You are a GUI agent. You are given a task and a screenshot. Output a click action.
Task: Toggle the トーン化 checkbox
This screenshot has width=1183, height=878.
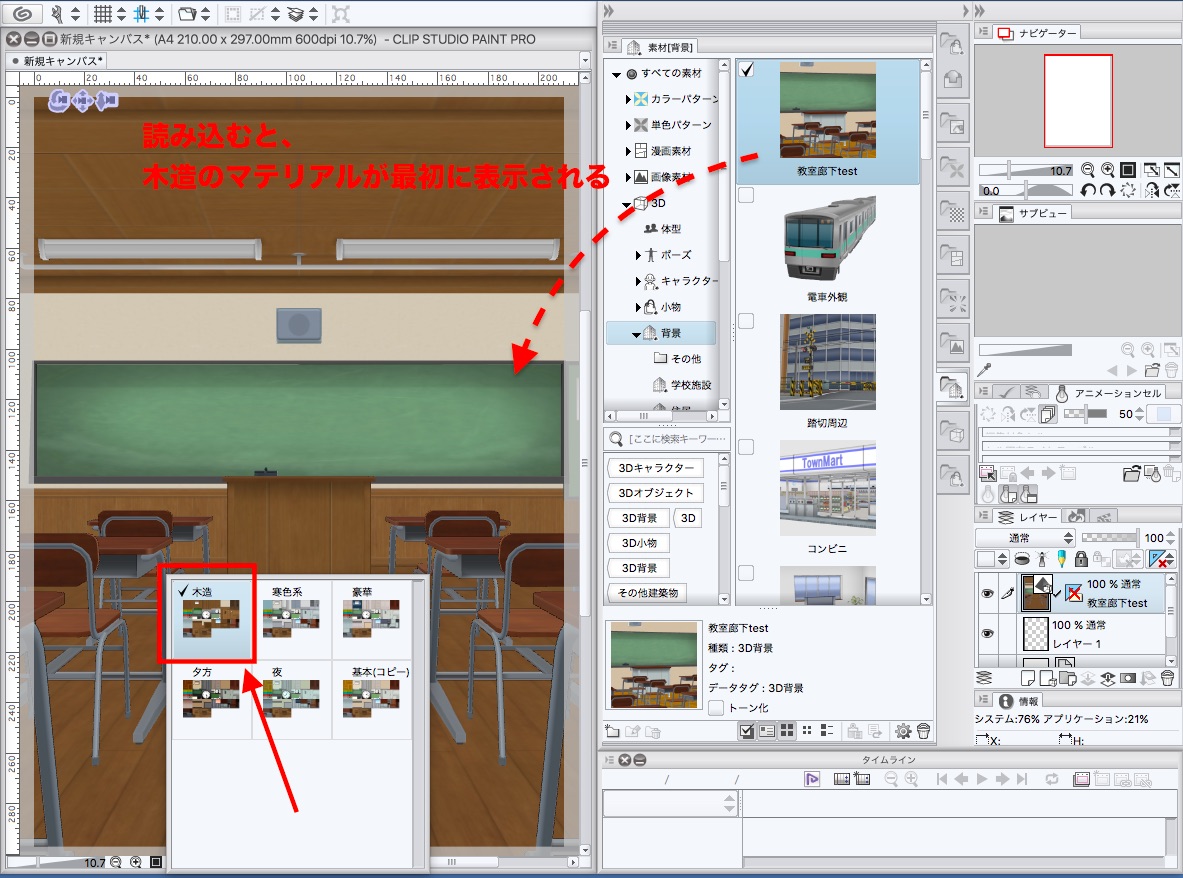pos(716,708)
